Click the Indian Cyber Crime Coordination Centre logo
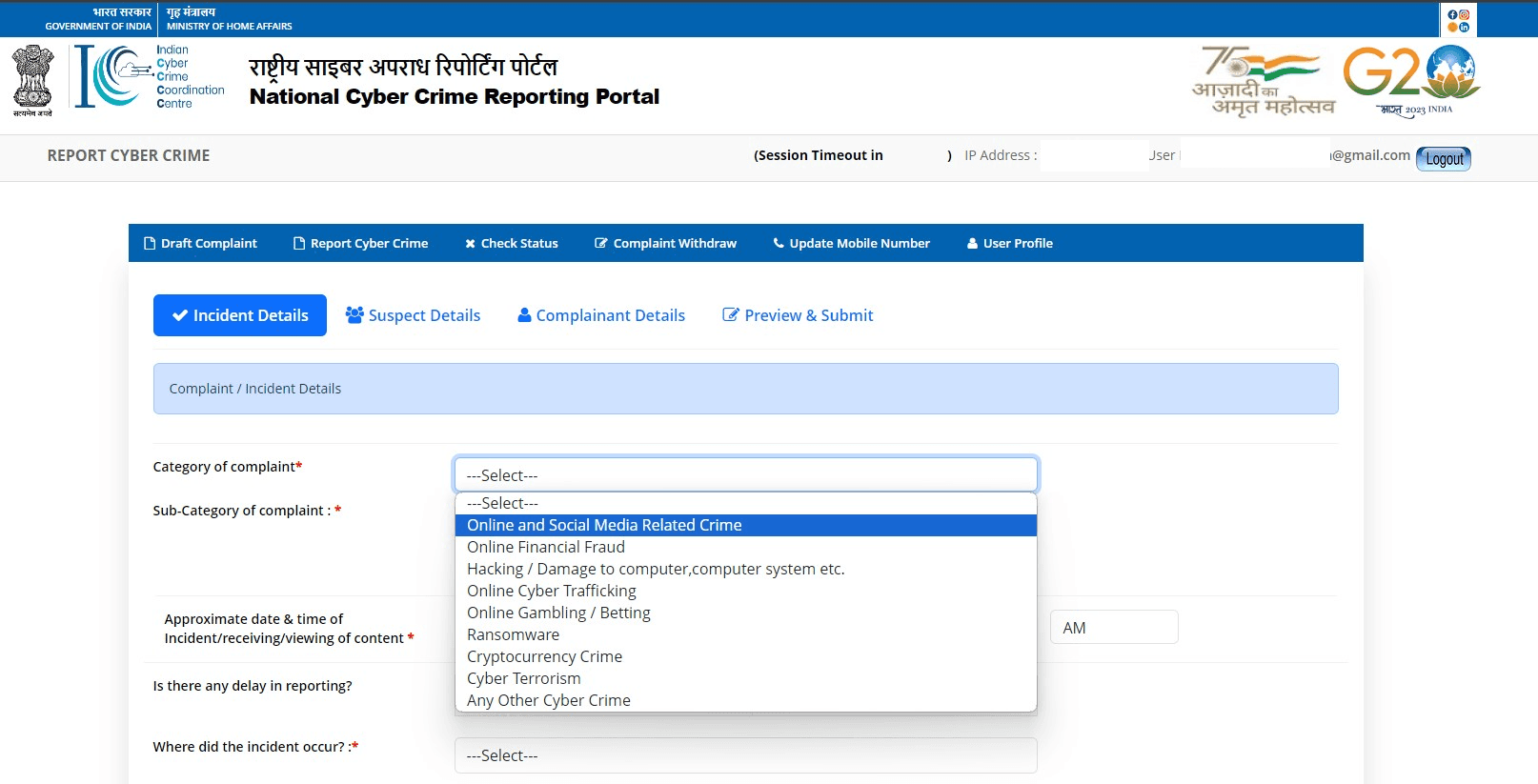This screenshot has height=784, width=1538. (151, 76)
